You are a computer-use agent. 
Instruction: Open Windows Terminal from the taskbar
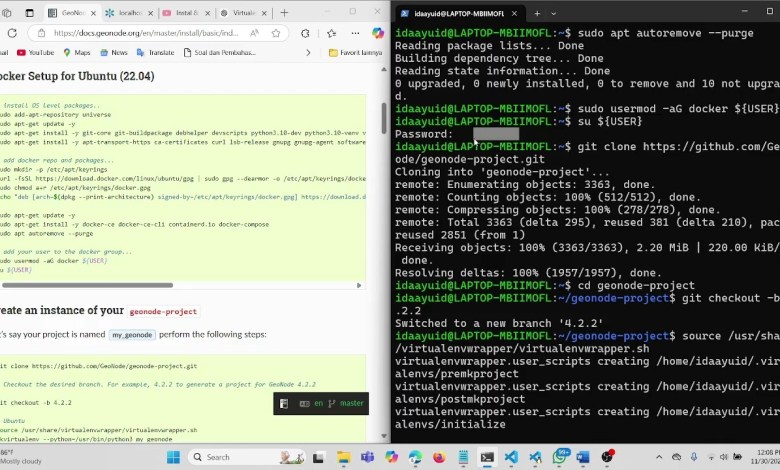click(487, 457)
